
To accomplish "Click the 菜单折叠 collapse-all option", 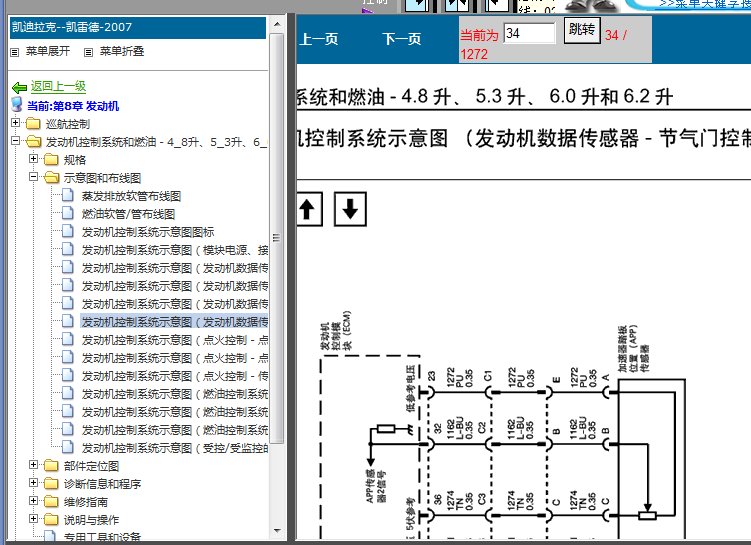I will coord(122,51).
